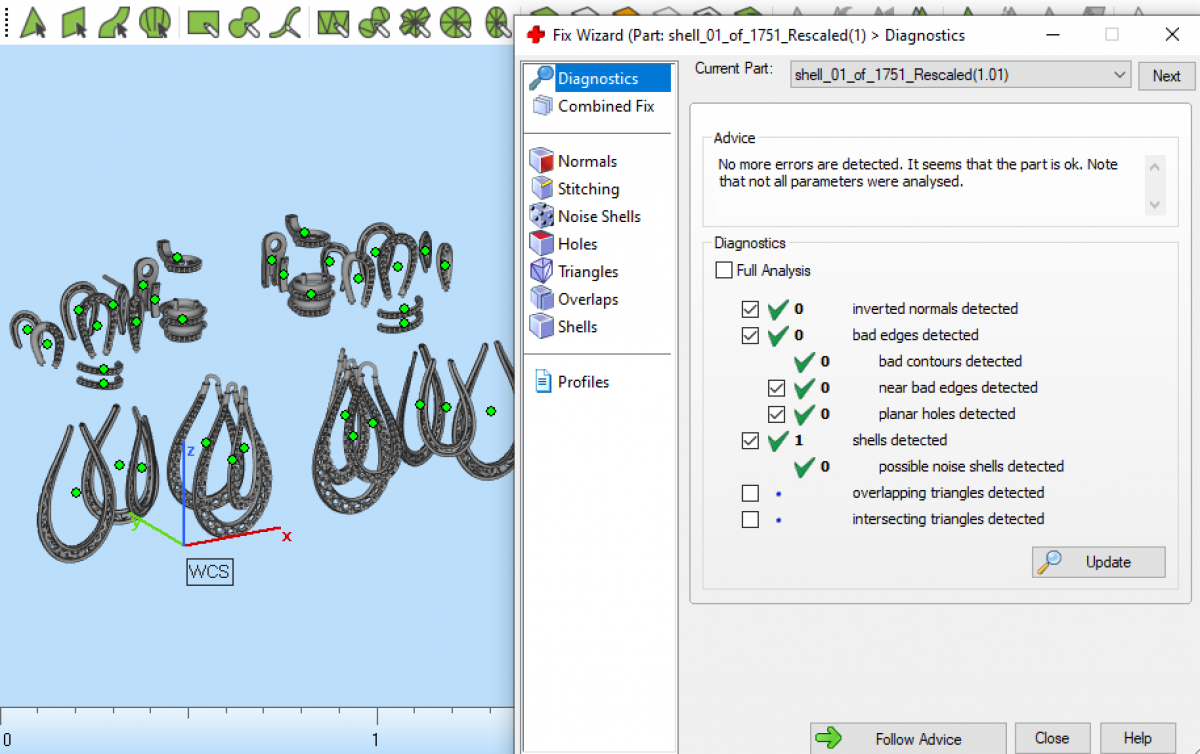Select the Triangles fix page
This screenshot has width=1200, height=754.
click(x=587, y=272)
